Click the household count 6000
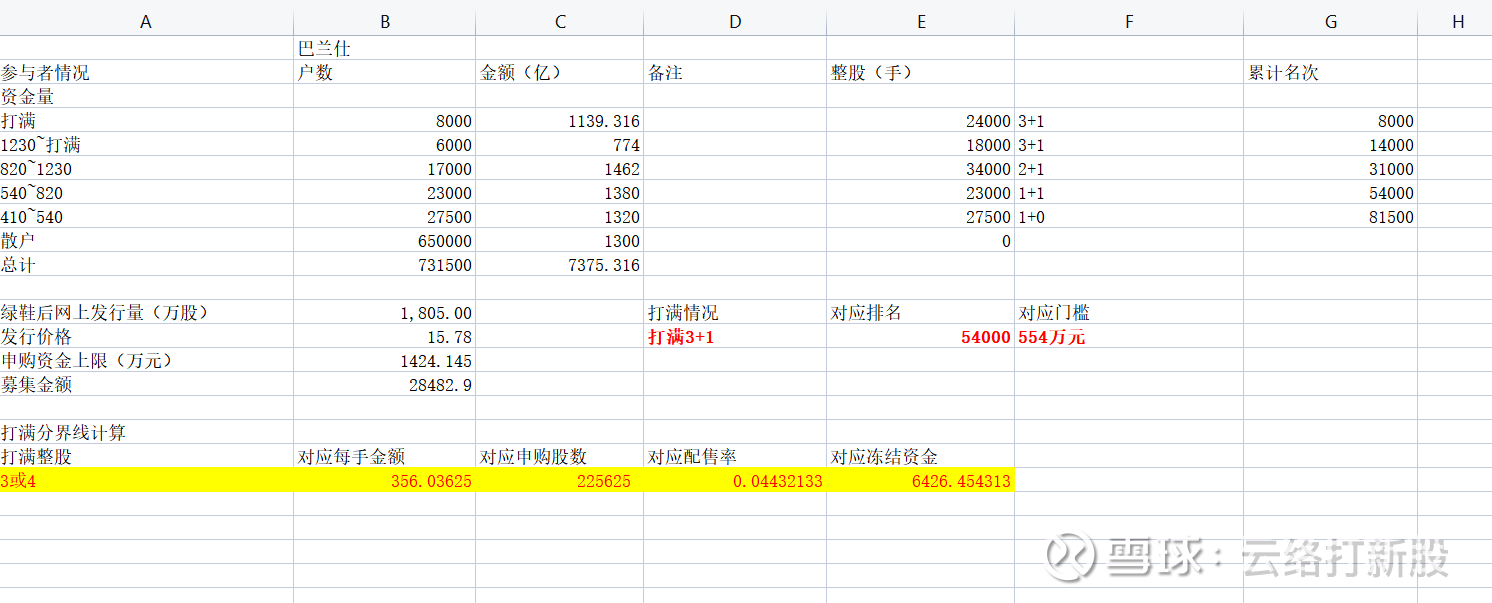 tap(385, 144)
